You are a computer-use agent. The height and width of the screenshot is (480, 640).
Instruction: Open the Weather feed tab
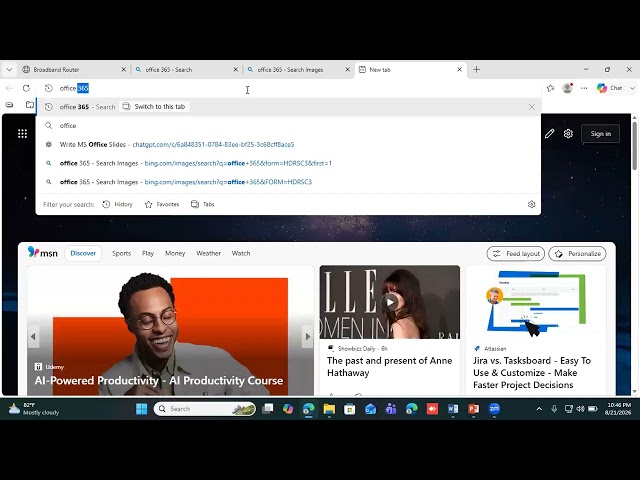point(209,253)
